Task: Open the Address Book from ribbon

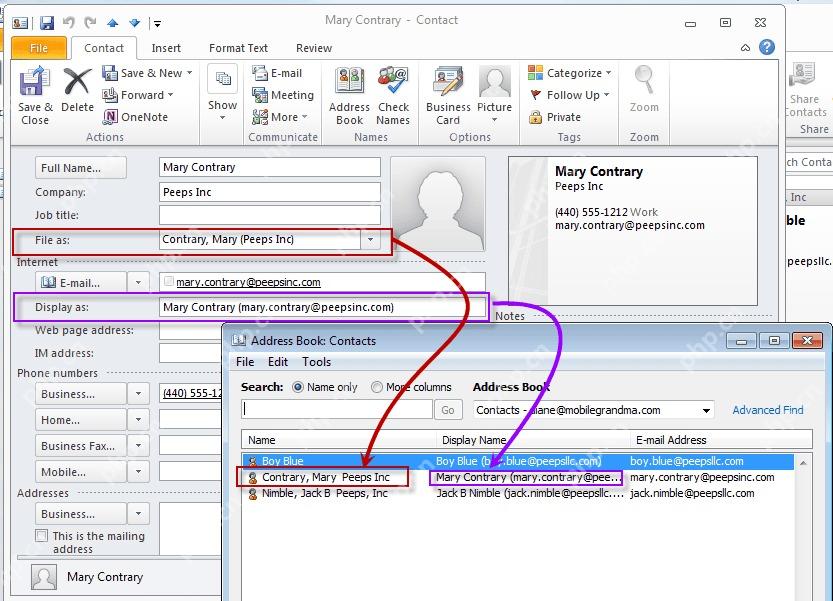Action: click(349, 96)
